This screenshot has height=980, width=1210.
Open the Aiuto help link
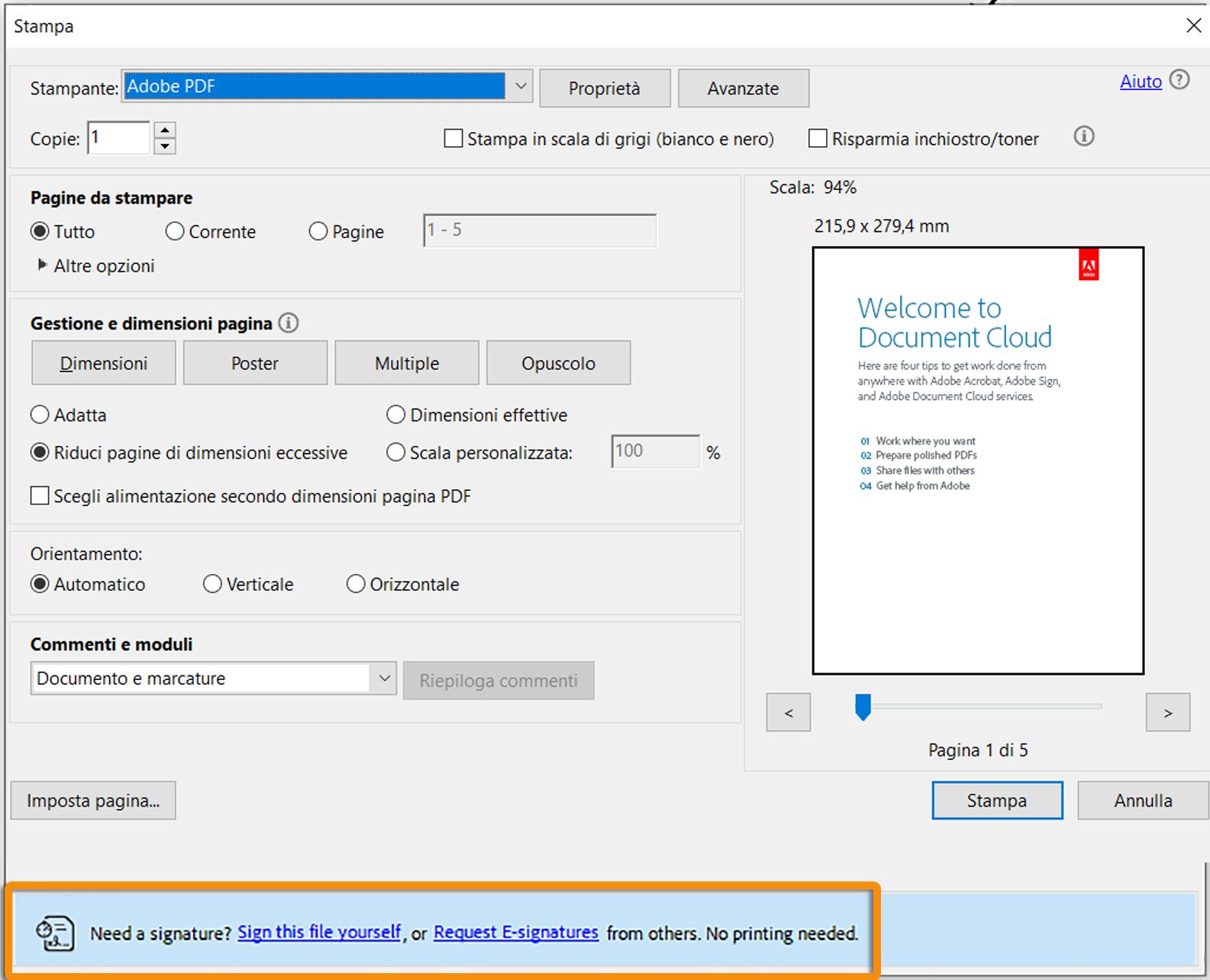[x=1141, y=81]
